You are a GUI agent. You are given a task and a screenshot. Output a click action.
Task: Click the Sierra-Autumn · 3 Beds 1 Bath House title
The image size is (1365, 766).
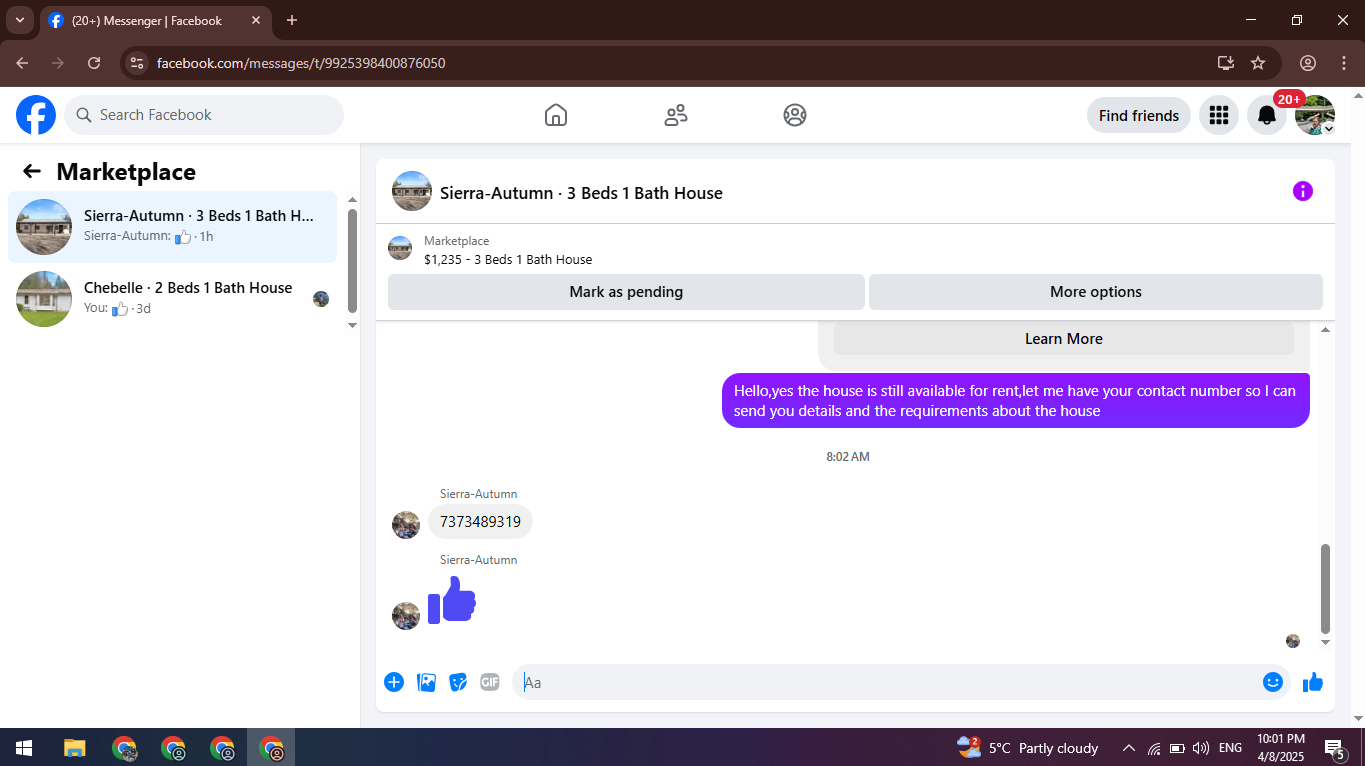581,193
